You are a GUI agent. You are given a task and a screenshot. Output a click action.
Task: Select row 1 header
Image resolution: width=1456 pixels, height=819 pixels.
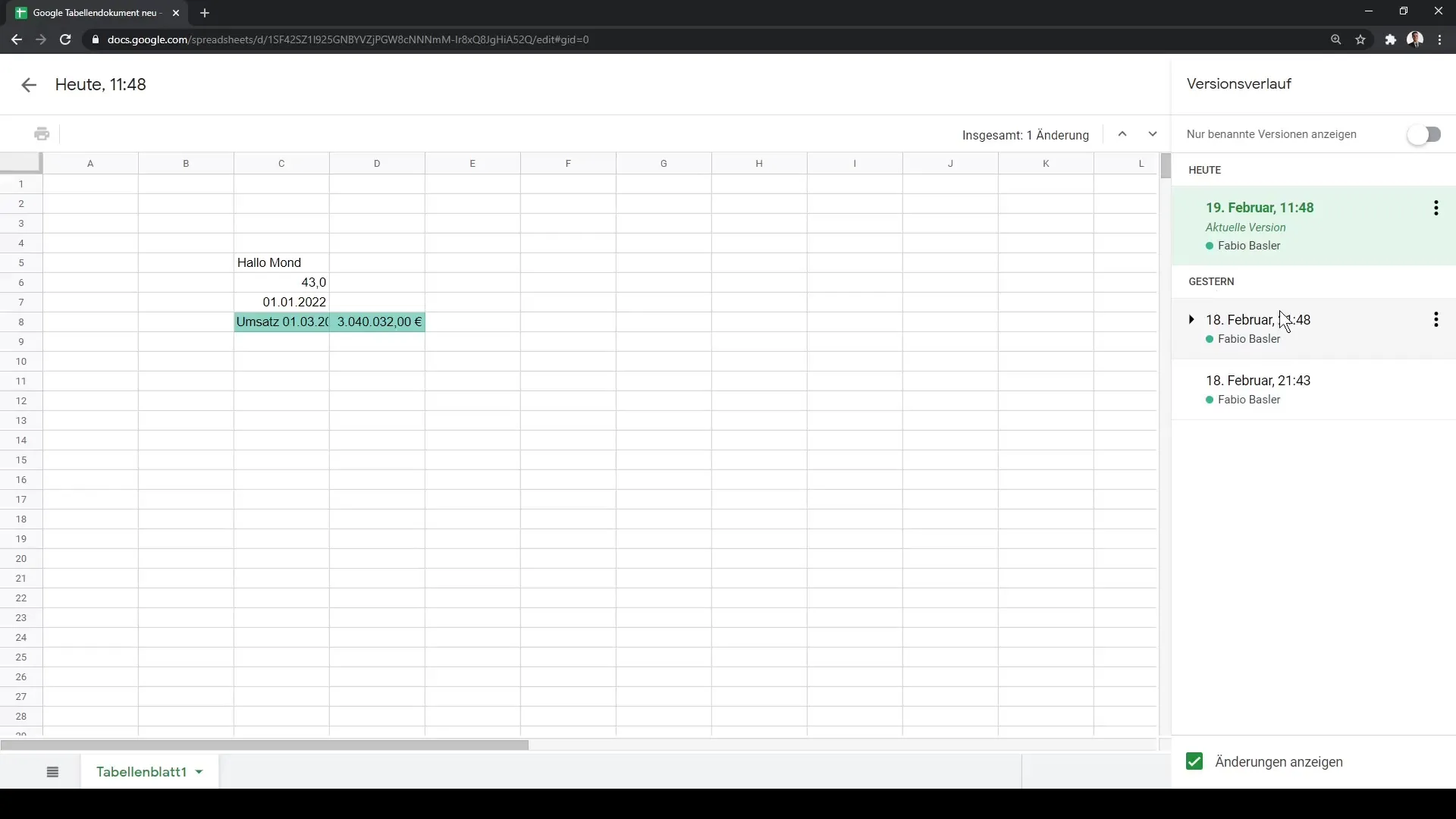coord(21,184)
